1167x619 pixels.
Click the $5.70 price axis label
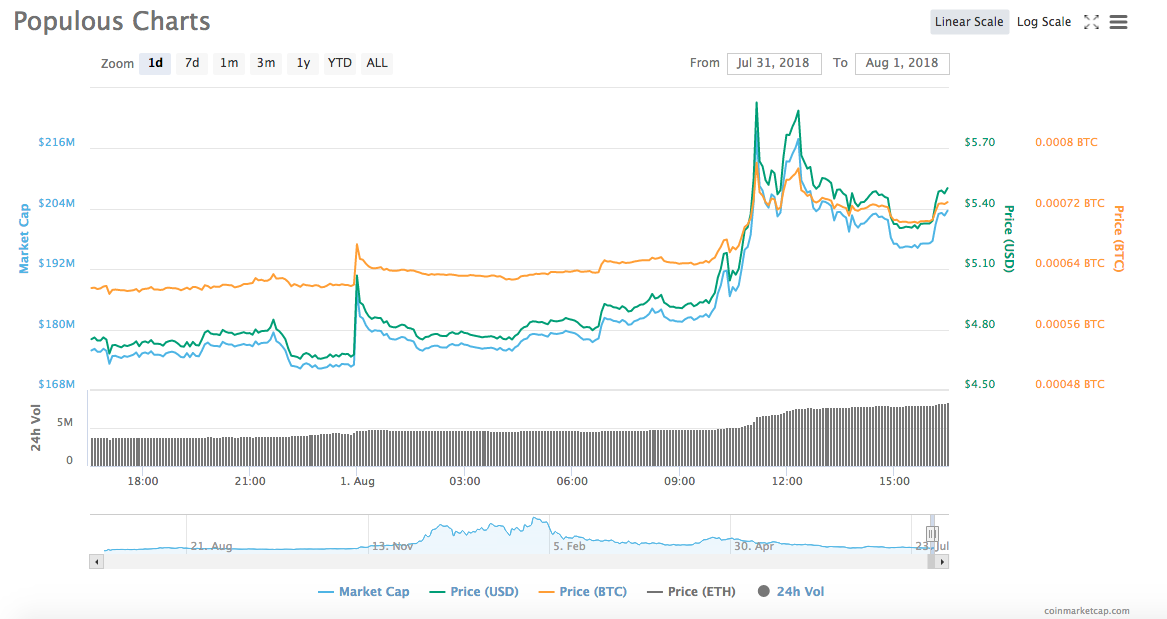pos(979,142)
